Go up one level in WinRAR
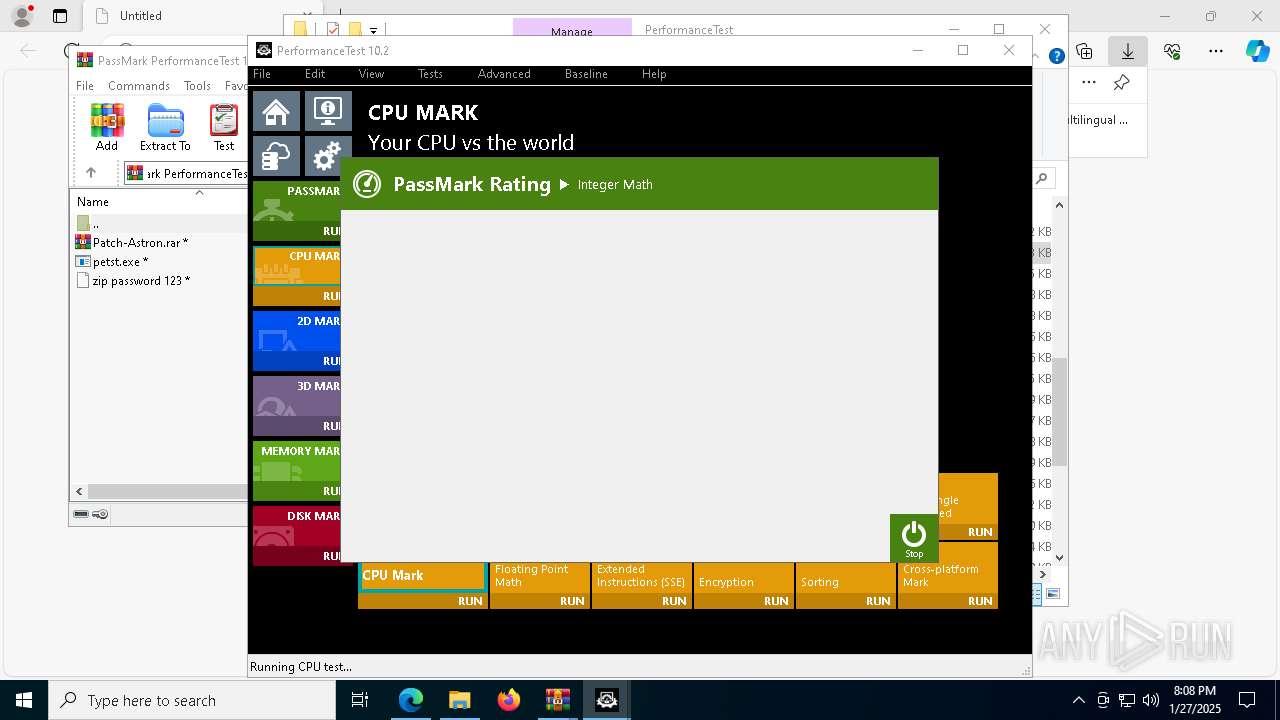The height and width of the screenshot is (720, 1280). (x=91, y=173)
